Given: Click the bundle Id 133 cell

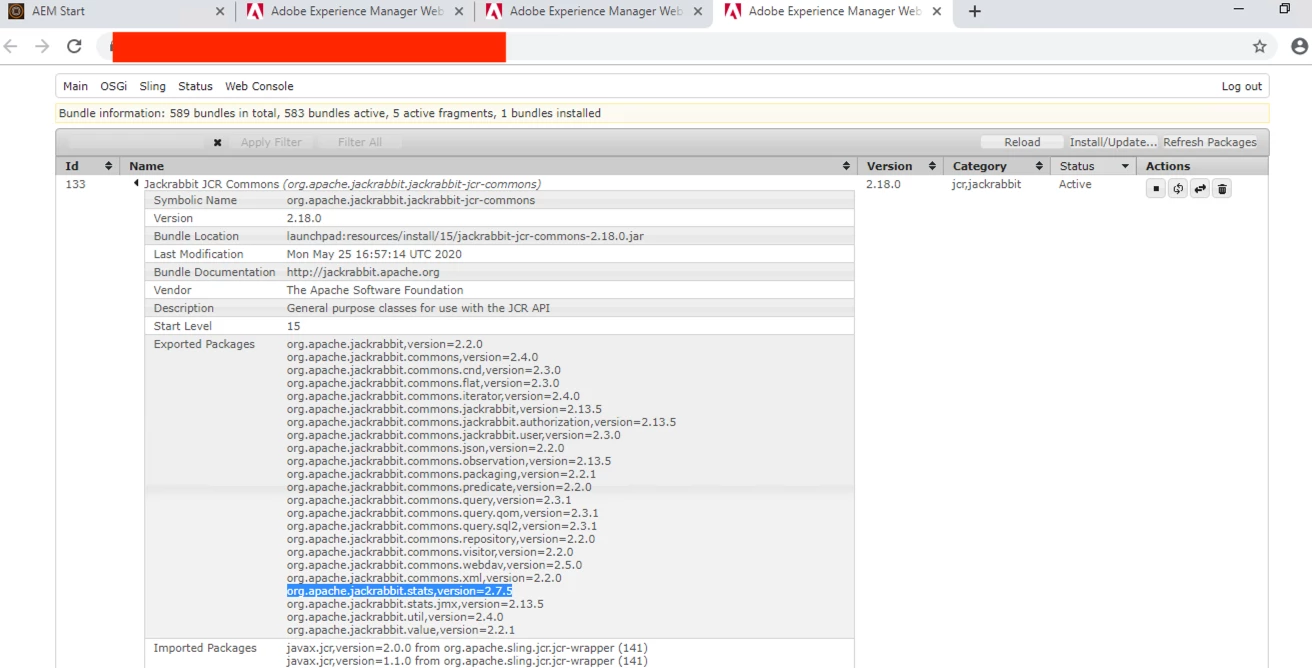Looking at the screenshot, I should (76, 184).
